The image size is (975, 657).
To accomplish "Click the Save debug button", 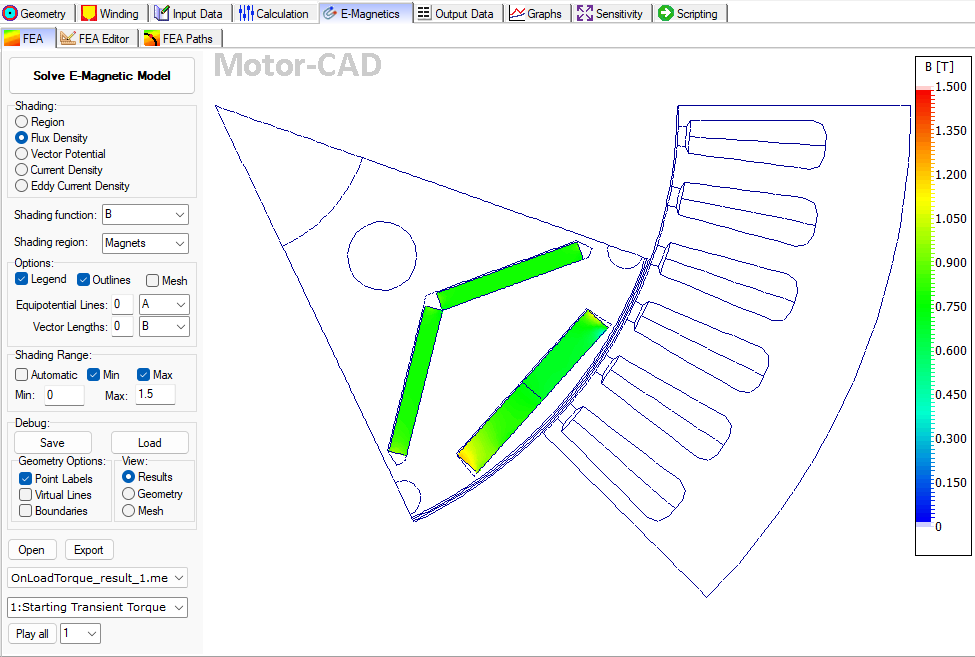I will click(53, 443).
